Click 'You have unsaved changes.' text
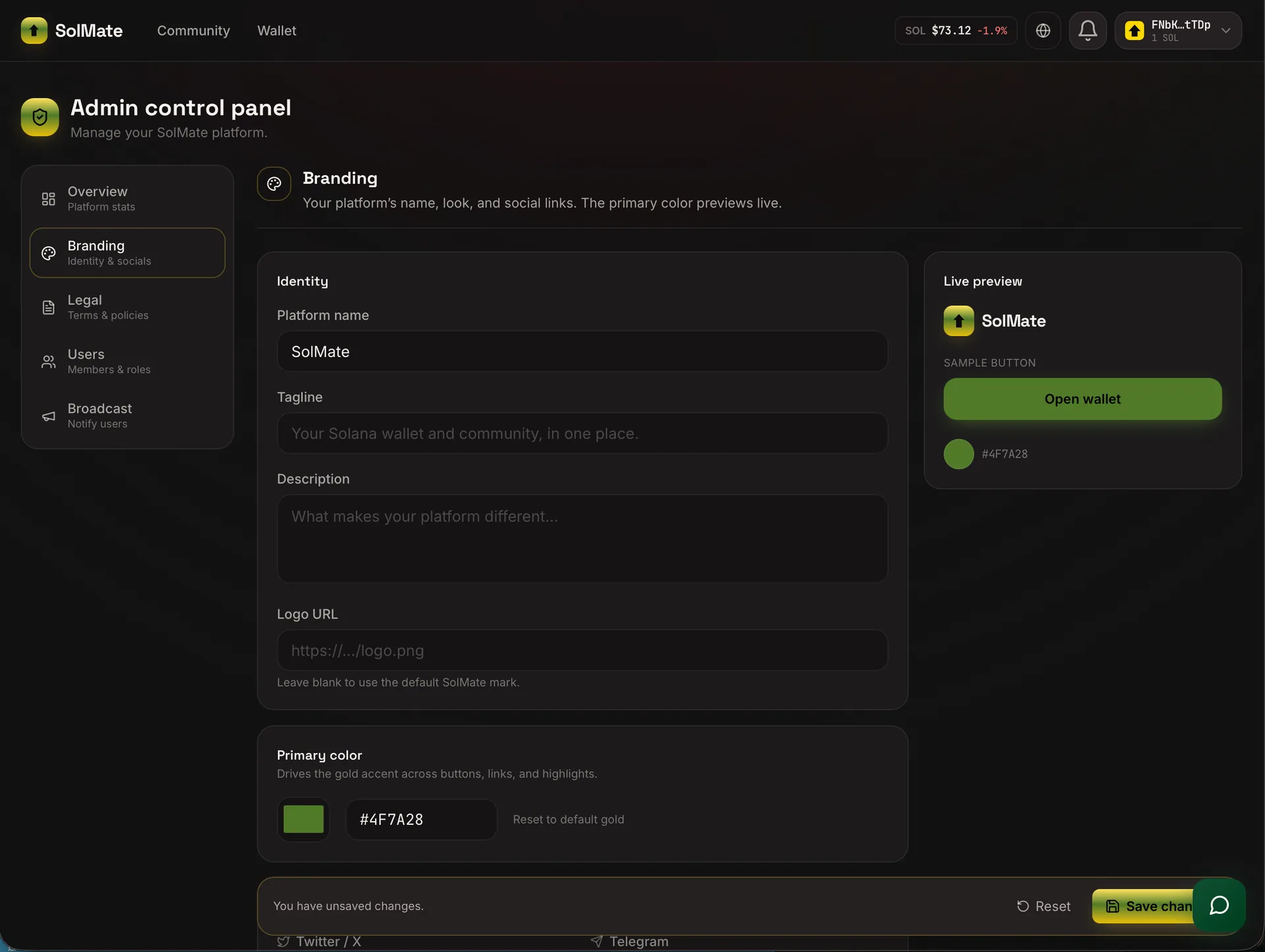Viewport: 1265px width, 952px height. 348,906
